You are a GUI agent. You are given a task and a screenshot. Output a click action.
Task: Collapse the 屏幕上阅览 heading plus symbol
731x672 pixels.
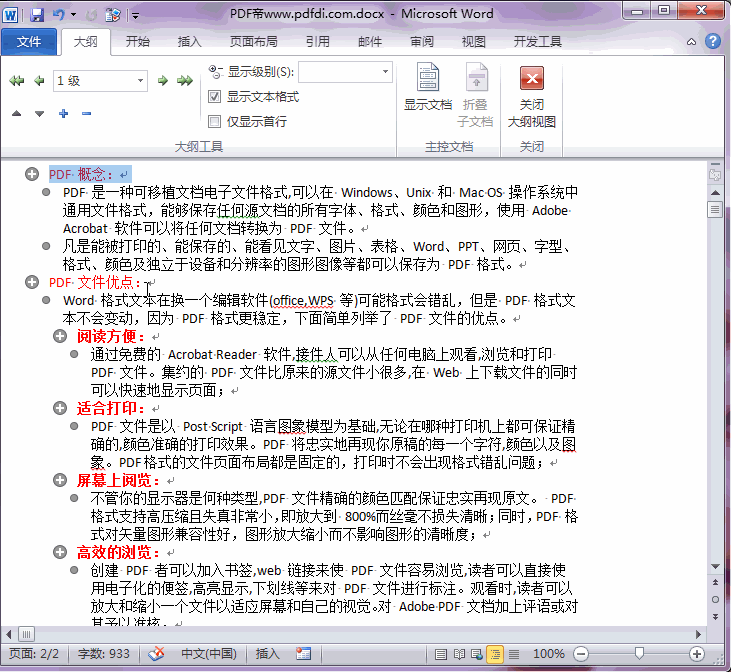tap(60, 480)
